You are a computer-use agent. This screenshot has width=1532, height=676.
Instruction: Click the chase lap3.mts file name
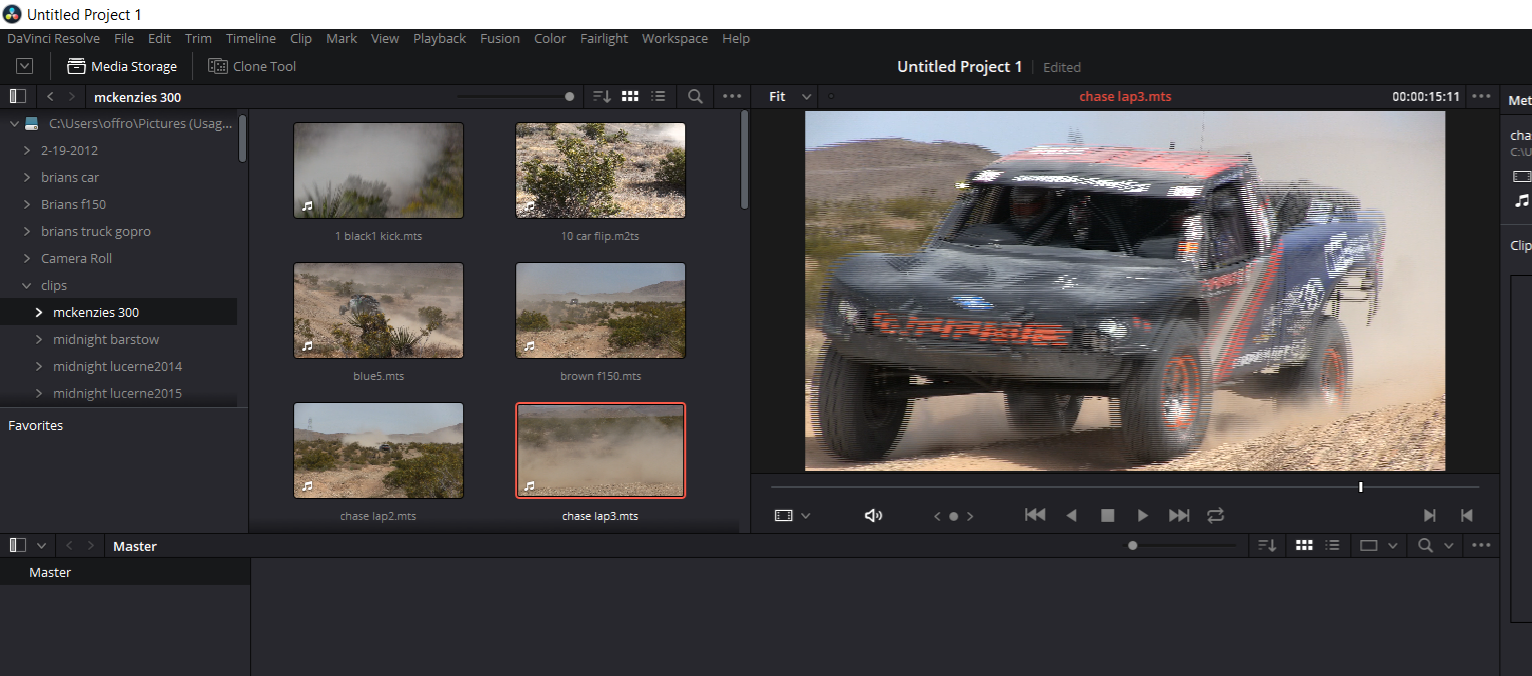point(600,516)
